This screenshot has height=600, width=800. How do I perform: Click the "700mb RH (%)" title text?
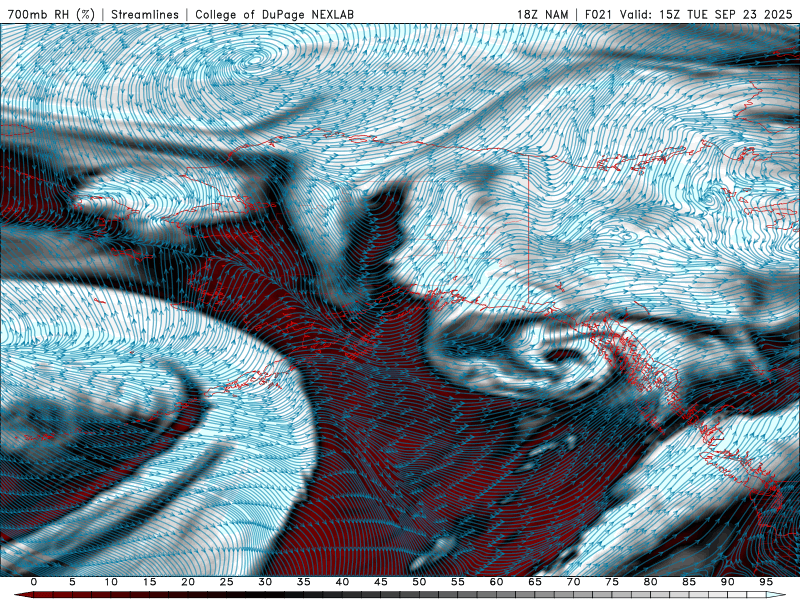[x=52, y=14]
